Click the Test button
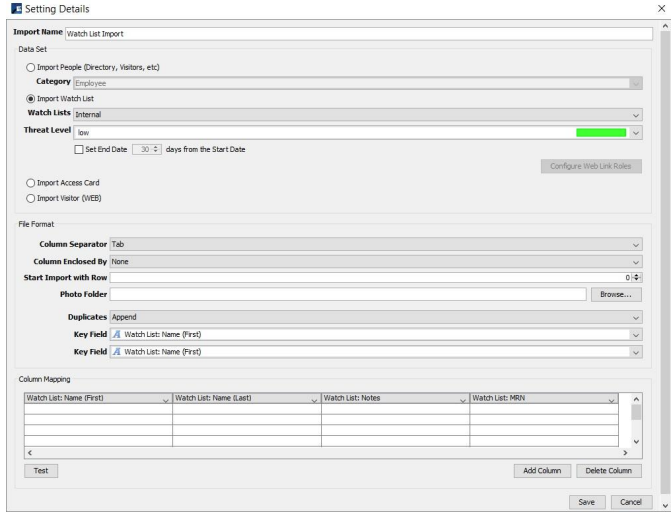This screenshot has width=671, height=514. [x=41, y=470]
